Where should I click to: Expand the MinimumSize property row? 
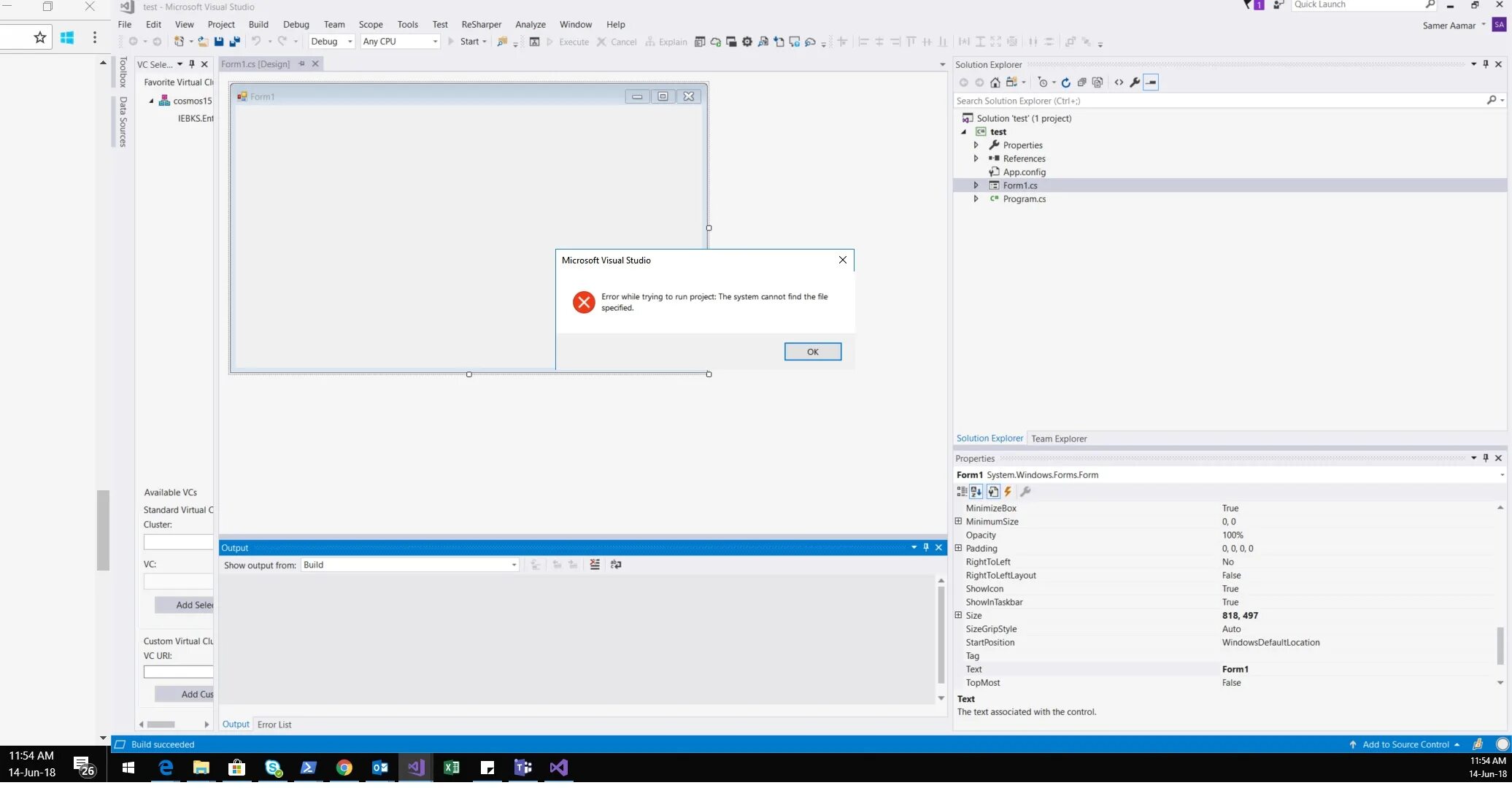pyautogui.click(x=958, y=521)
